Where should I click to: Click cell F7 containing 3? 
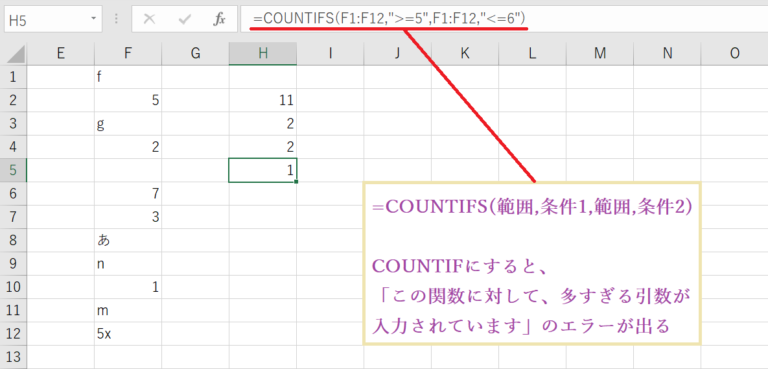pyautogui.click(x=128, y=217)
